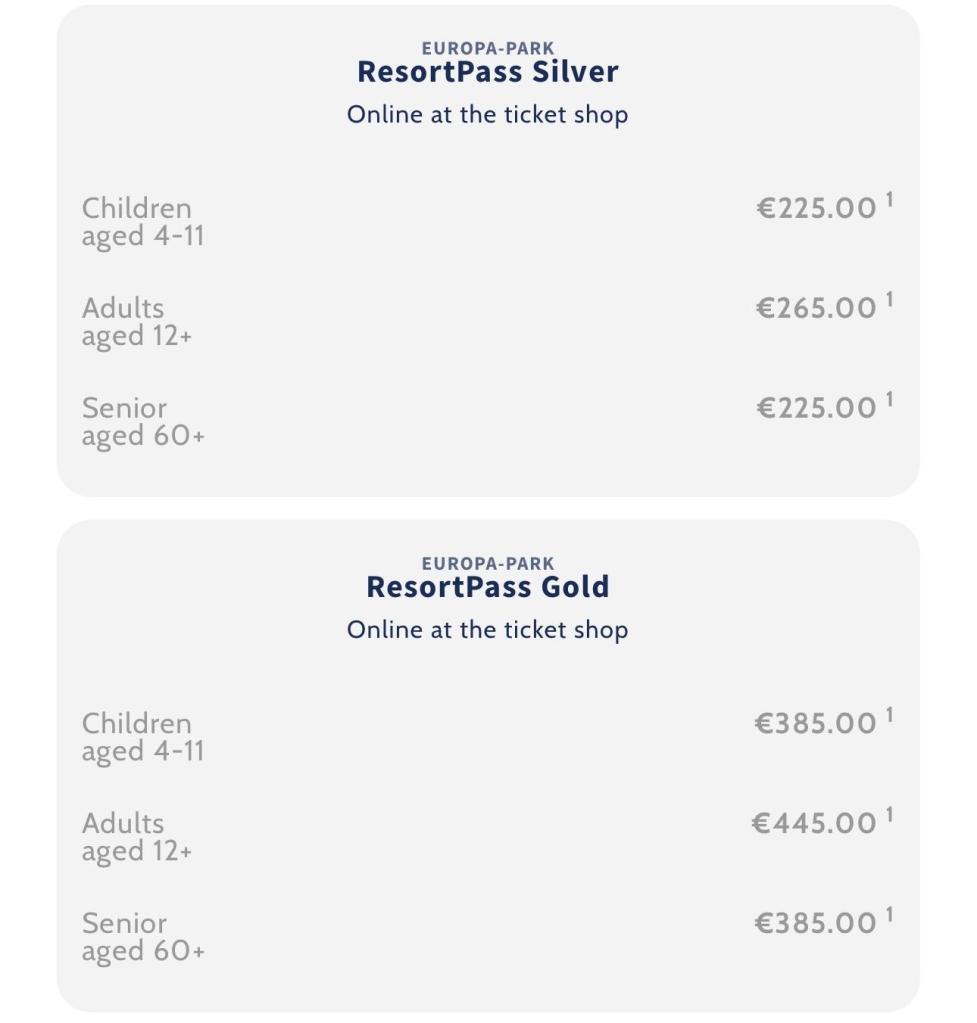This screenshot has height=1023, width=977.
Task: Click EUROPA-PARK label above ResortPass Silver
Action: [x=488, y=48]
